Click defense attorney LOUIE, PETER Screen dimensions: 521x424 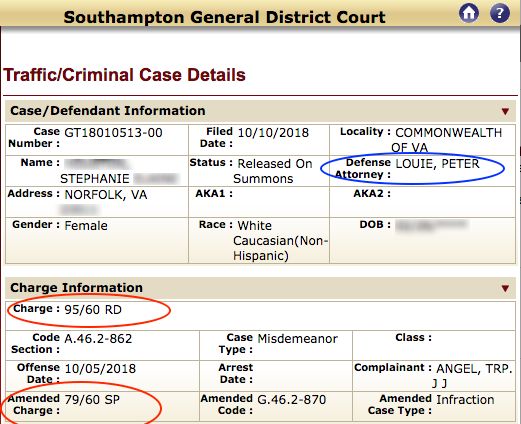[437, 164]
